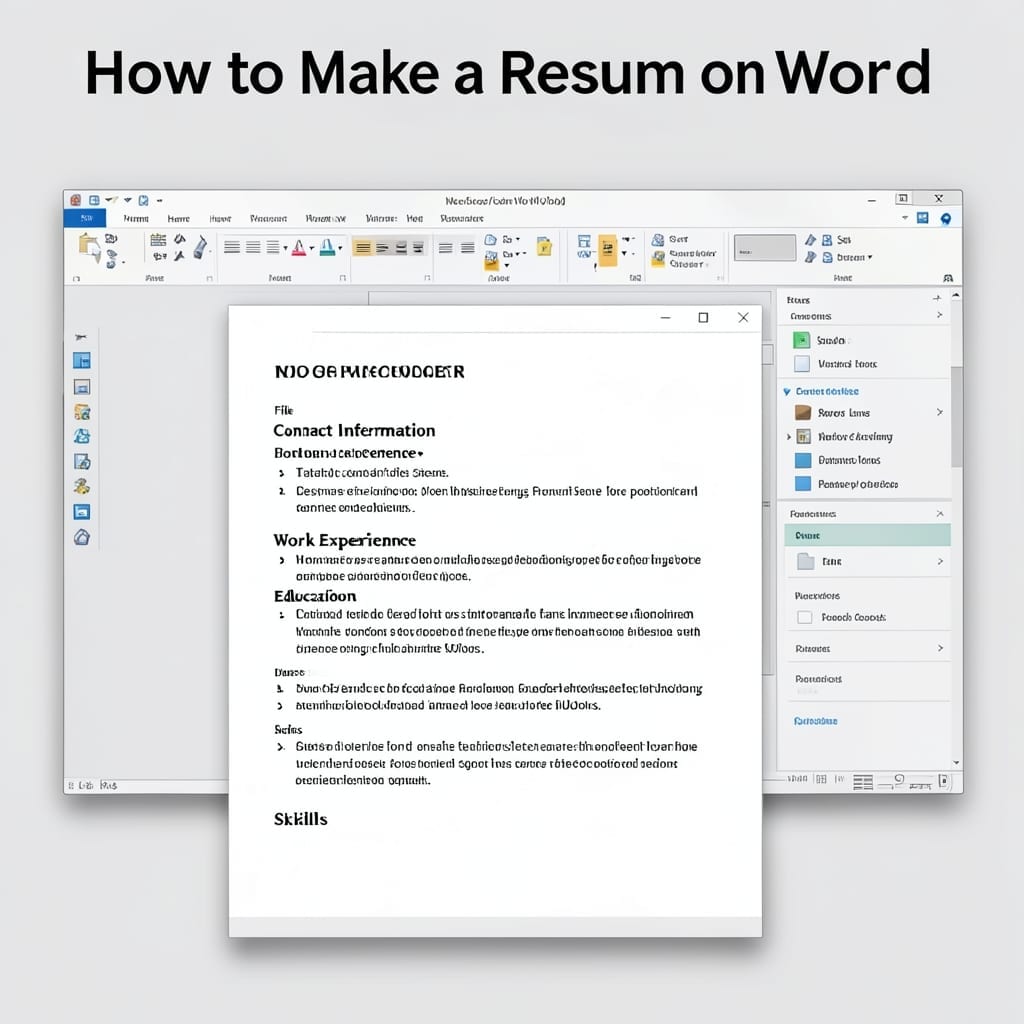The width and height of the screenshot is (1024, 1024).
Task: Click the green icon row in right panel
Action: pos(863,340)
